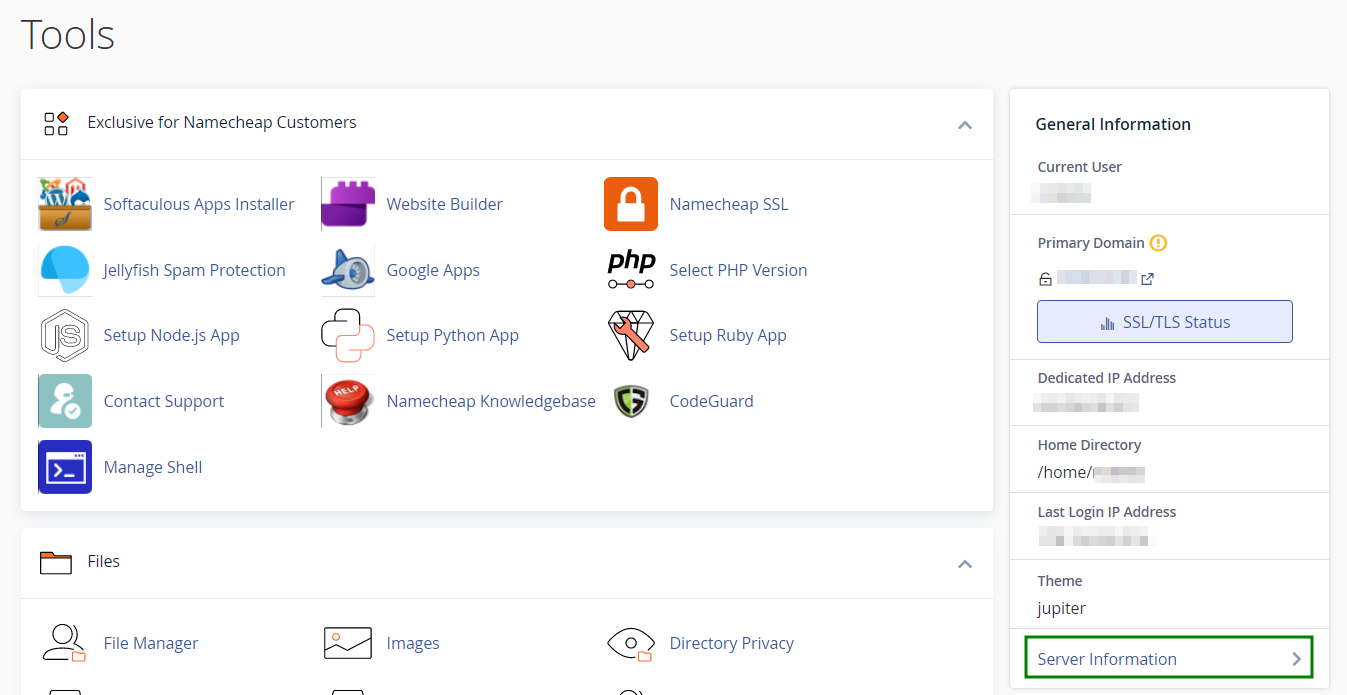Open Contact Support link
This screenshot has height=695, width=1347.
pos(164,401)
